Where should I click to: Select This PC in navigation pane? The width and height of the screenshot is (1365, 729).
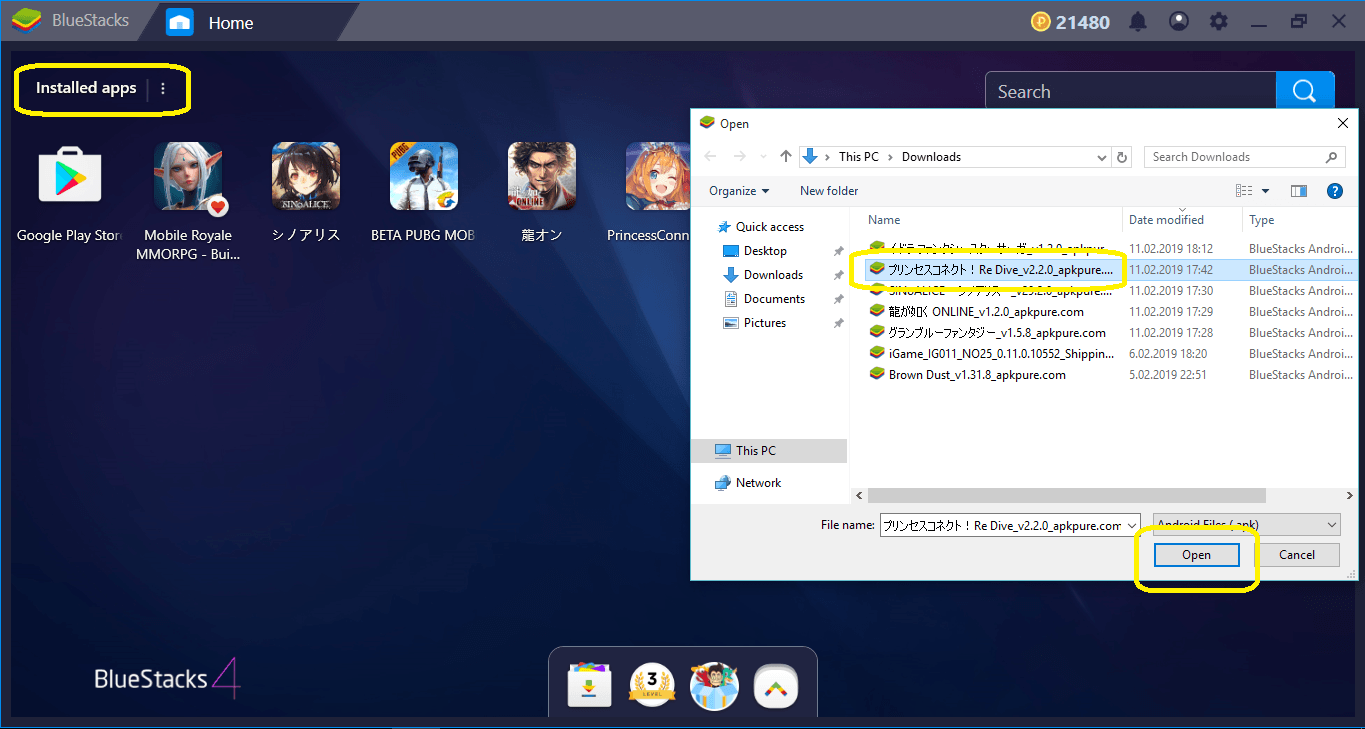pyautogui.click(x=769, y=451)
